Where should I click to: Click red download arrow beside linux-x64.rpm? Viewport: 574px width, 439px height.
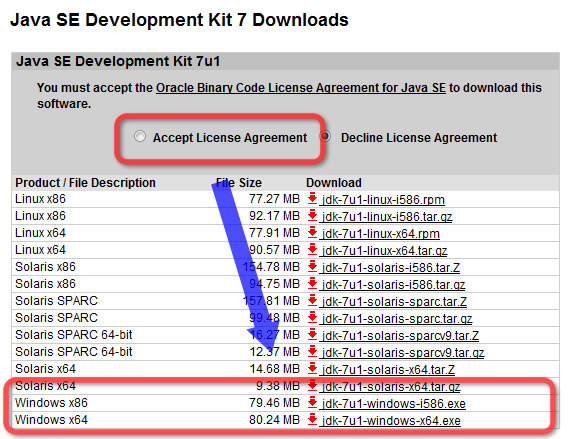[312, 232]
